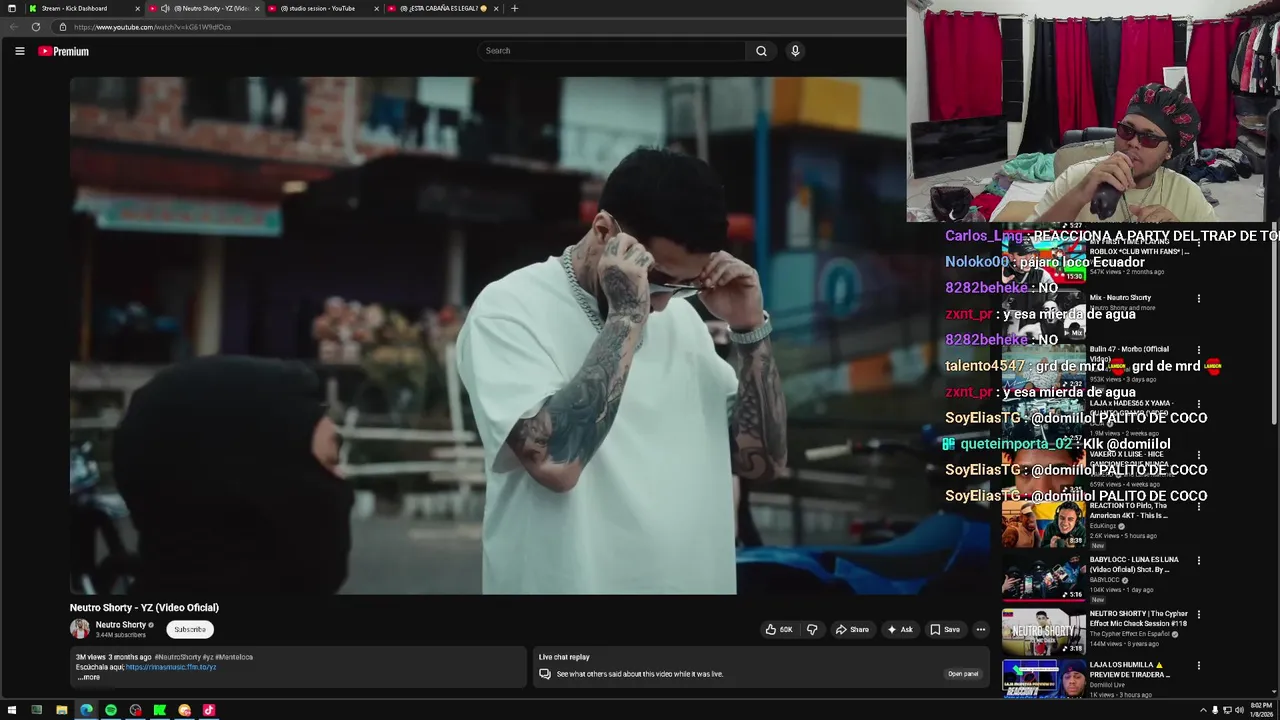Open NEUTRO SHORTY Cypher Effect thumbnail

click(x=1043, y=631)
